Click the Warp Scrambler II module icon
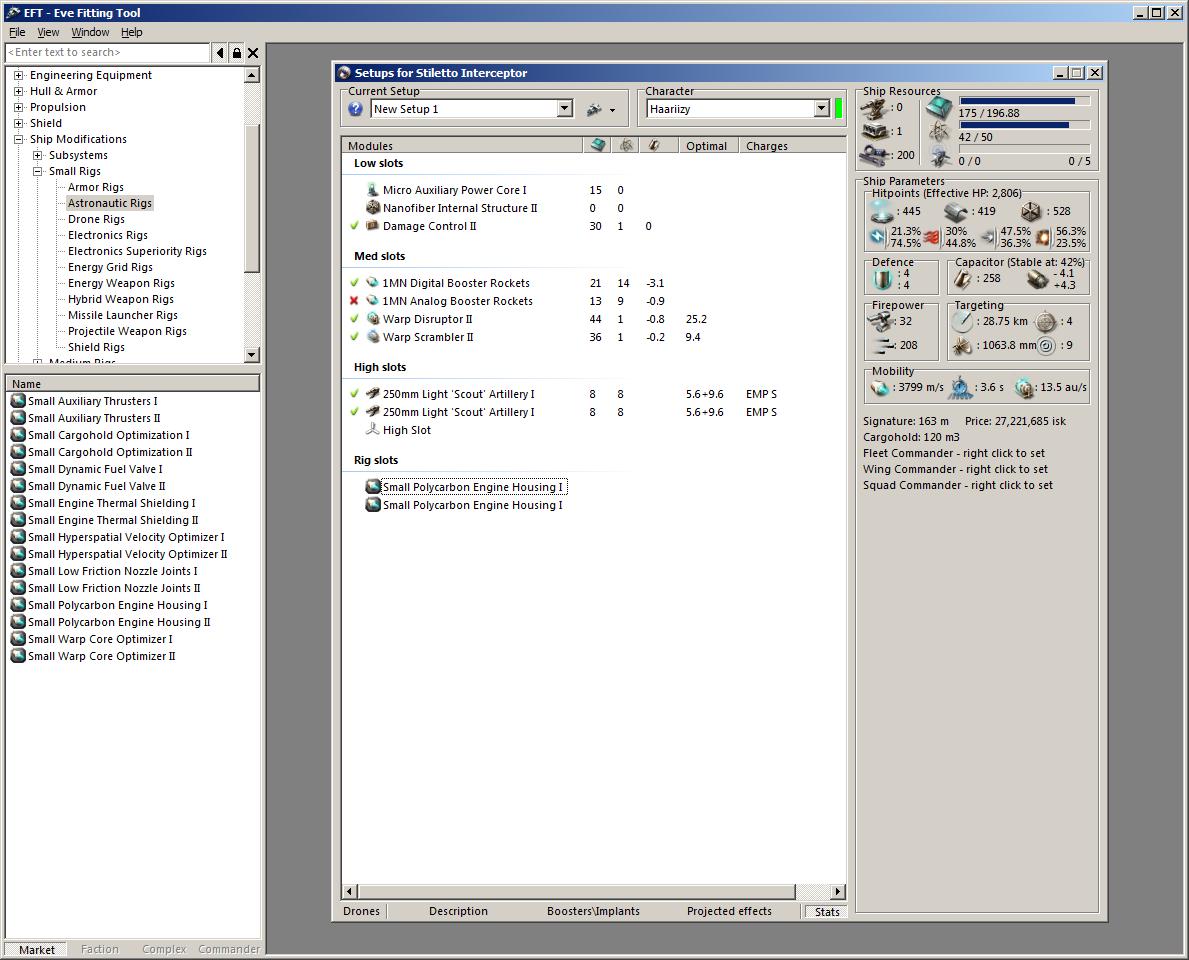Viewport: 1189px width, 960px height. click(x=372, y=337)
